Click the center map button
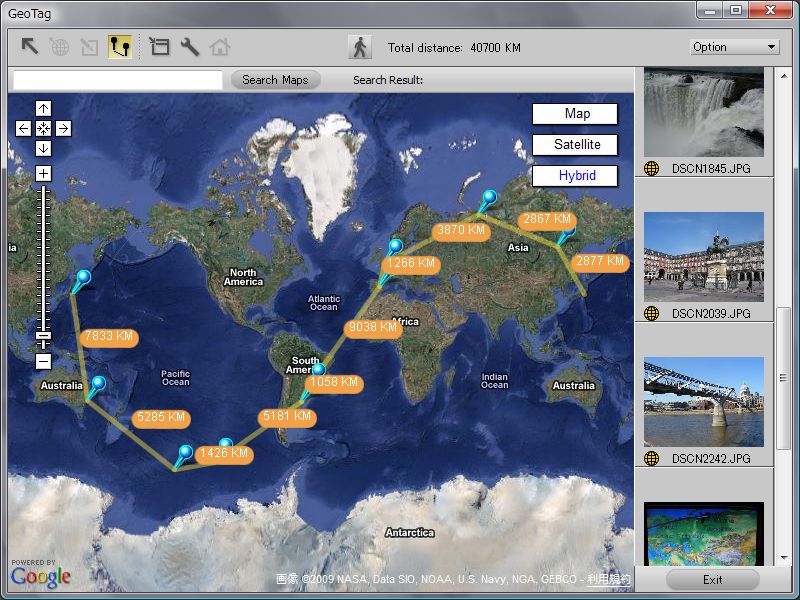The width and height of the screenshot is (800, 600). 43,128
